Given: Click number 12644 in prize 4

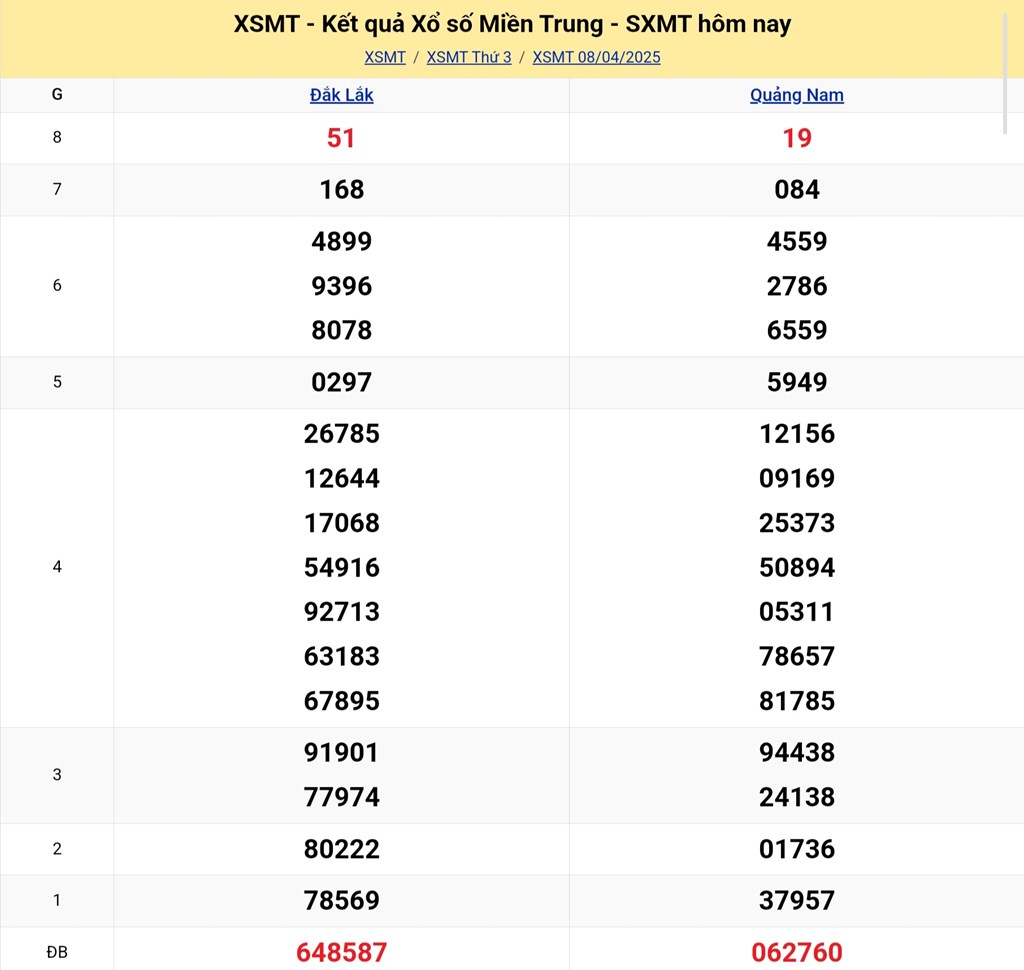Looking at the screenshot, I should [342, 478].
